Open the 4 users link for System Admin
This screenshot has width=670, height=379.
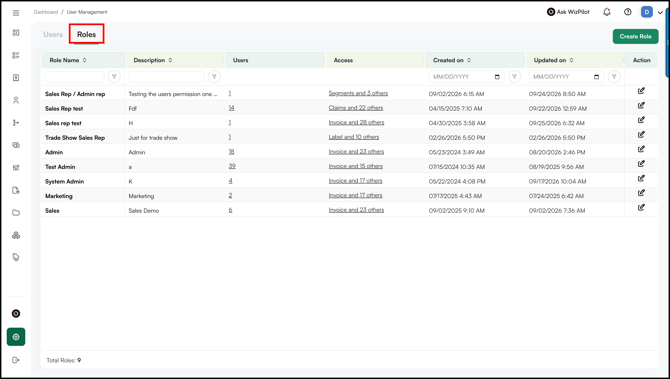230,181
